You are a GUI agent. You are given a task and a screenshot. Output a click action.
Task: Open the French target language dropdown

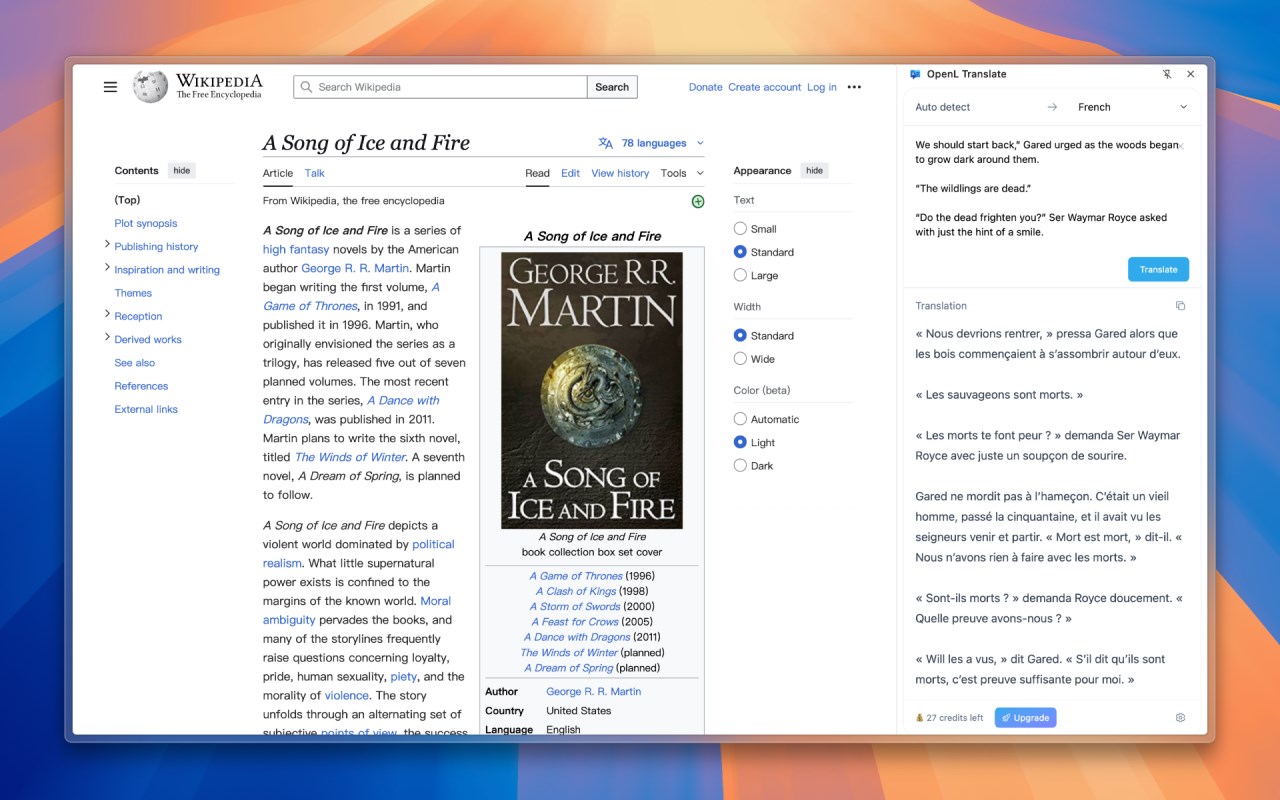pos(1133,107)
